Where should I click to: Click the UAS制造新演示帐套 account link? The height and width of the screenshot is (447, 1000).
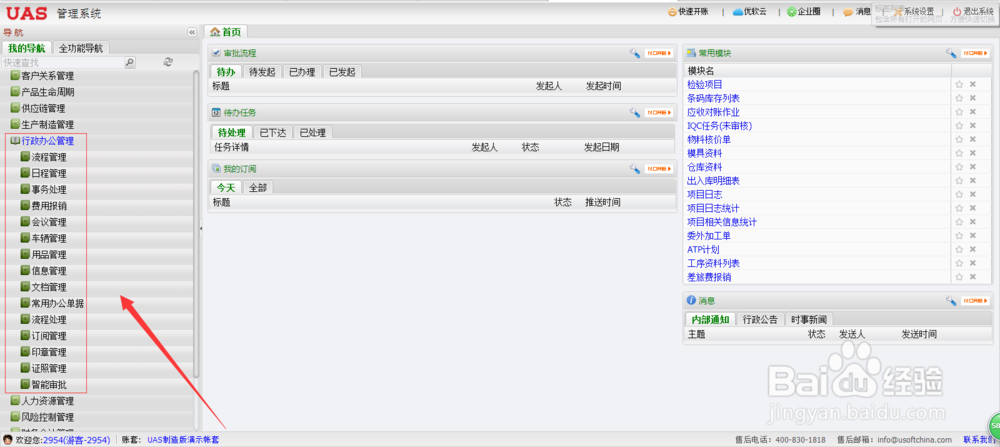183,440
